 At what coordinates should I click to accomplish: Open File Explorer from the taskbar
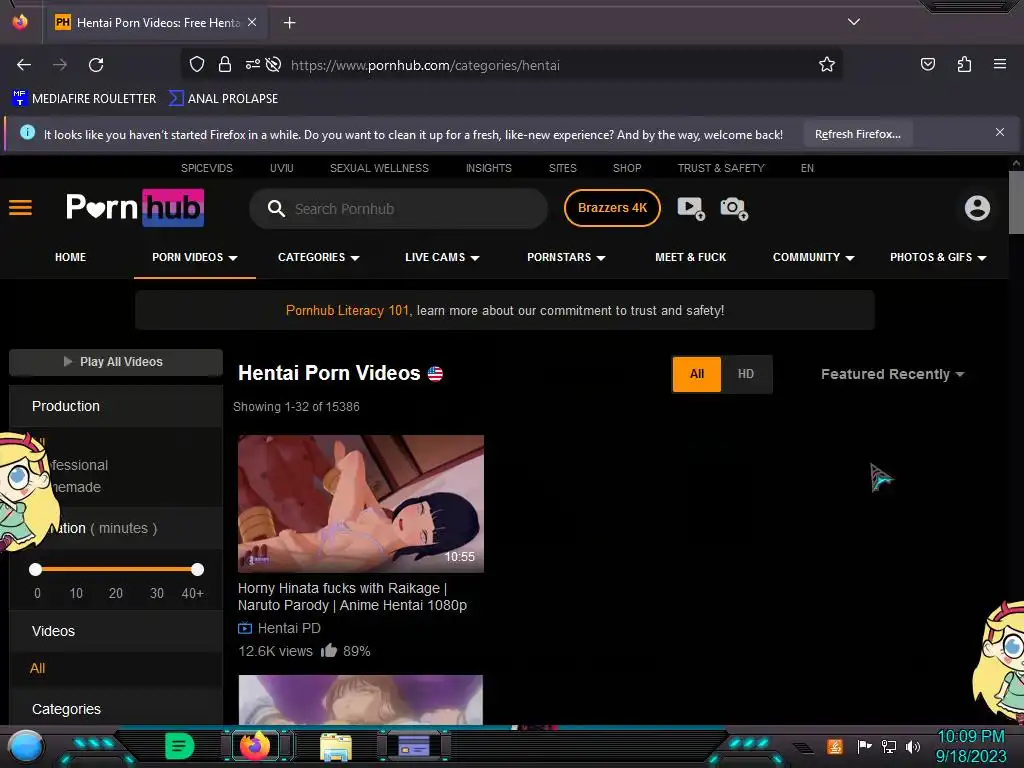point(336,746)
